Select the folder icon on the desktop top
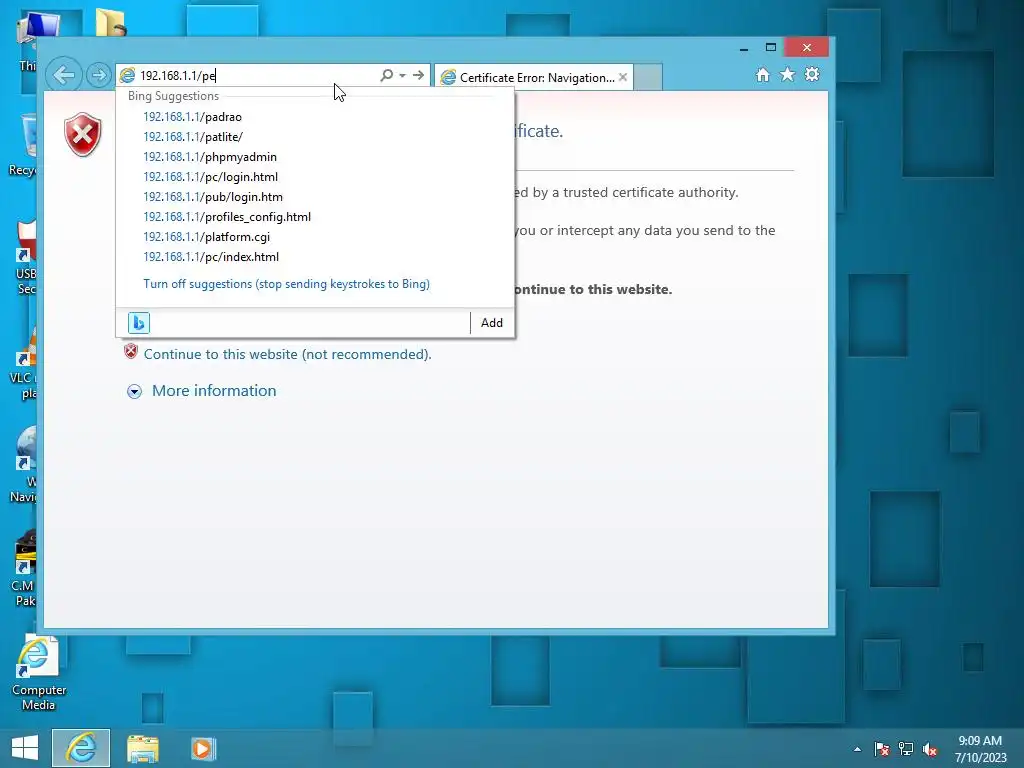Screen dimensions: 1024x768 point(111,22)
